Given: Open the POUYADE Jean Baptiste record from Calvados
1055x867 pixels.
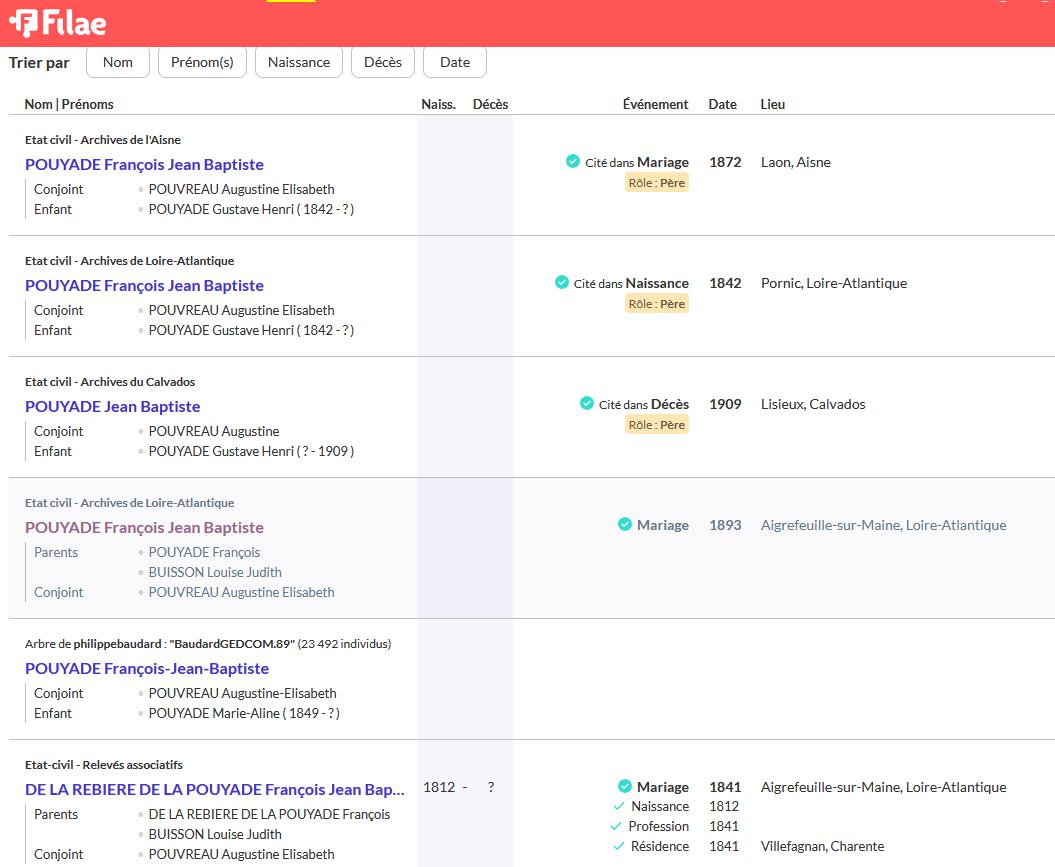Looking at the screenshot, I should (112, 407).
